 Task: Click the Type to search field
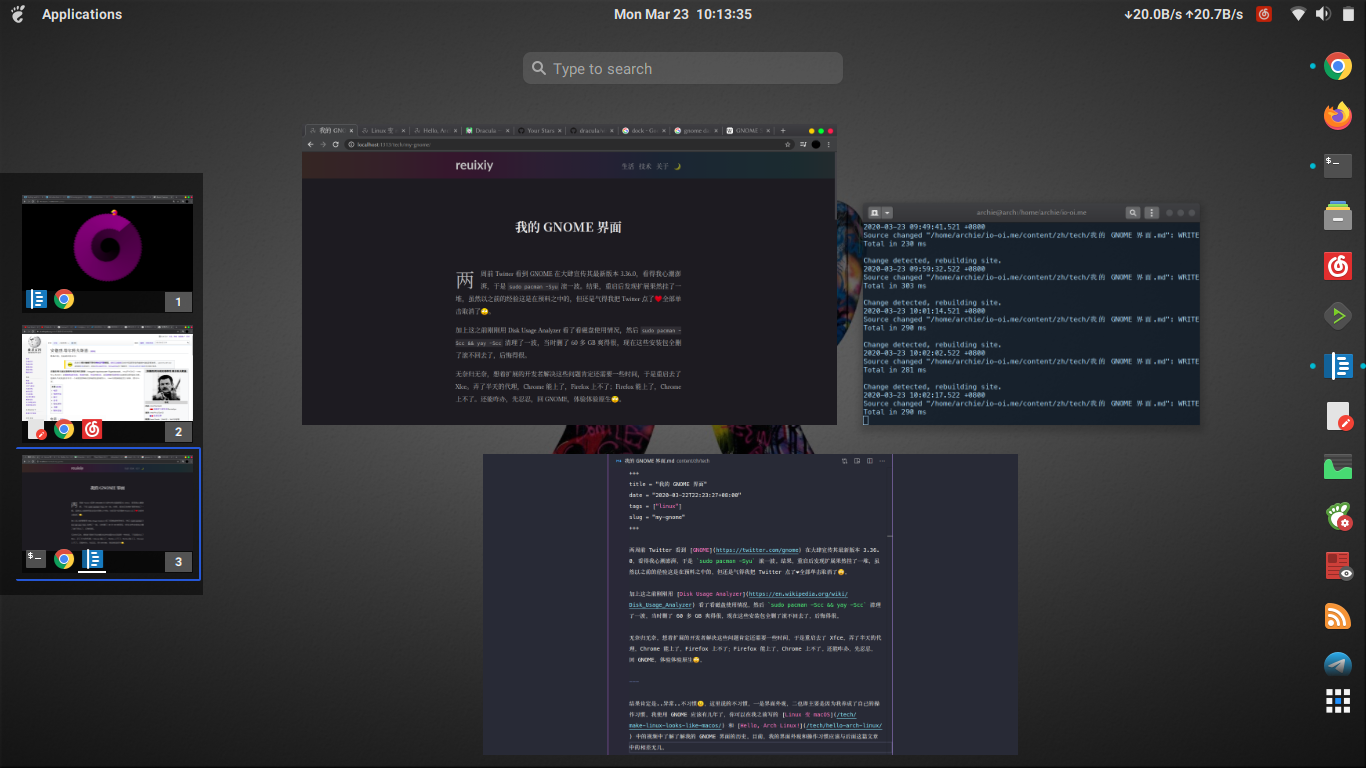[683, 68]
